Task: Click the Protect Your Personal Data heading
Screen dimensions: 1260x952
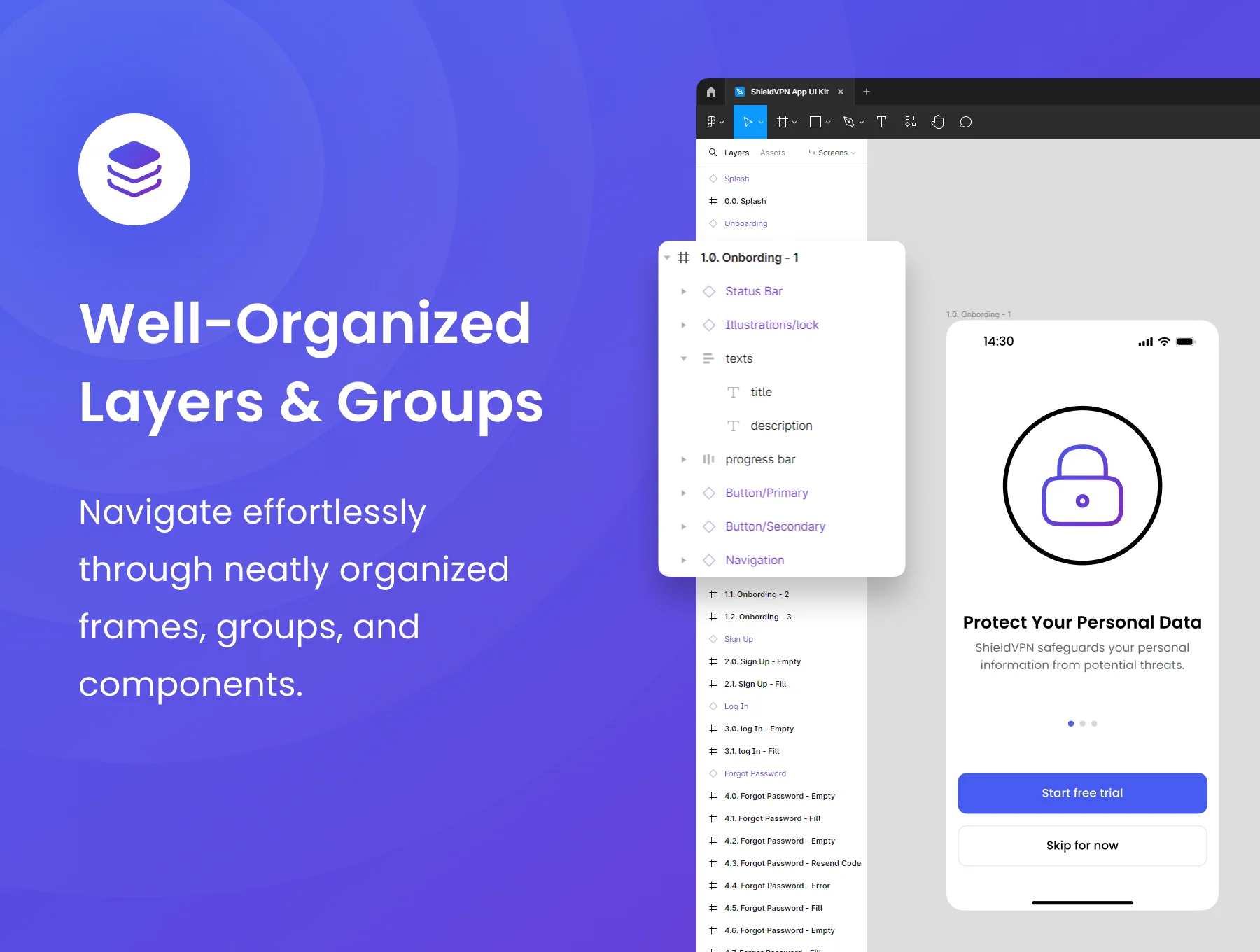Action: coord(1082,622)
